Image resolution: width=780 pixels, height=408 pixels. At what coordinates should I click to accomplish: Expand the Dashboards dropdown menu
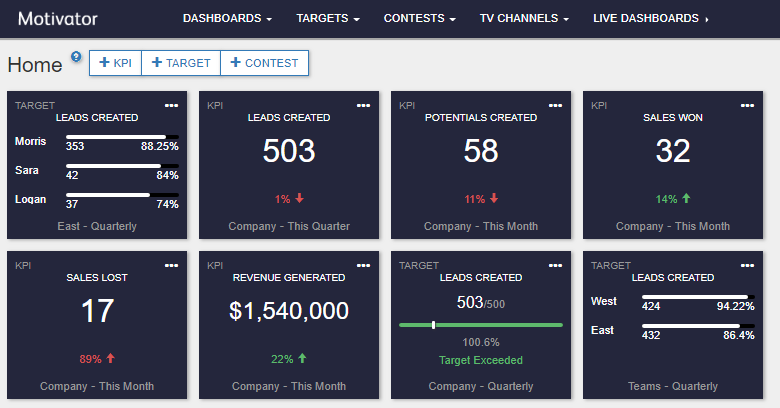click(227, 19)
